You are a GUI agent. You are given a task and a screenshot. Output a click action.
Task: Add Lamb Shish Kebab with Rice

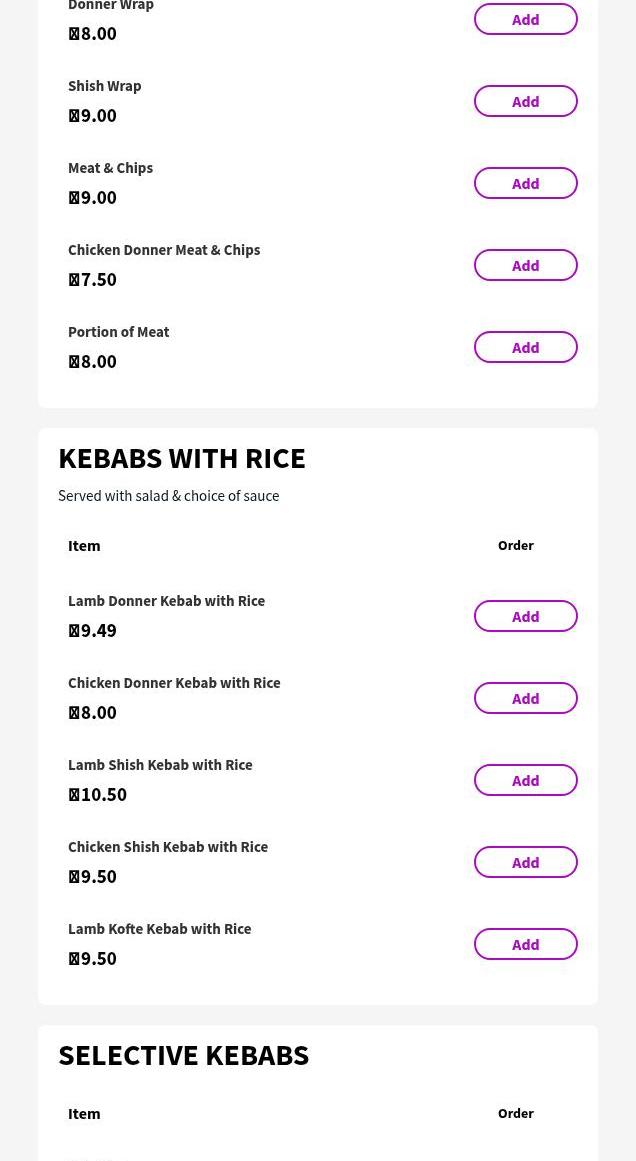525,780
